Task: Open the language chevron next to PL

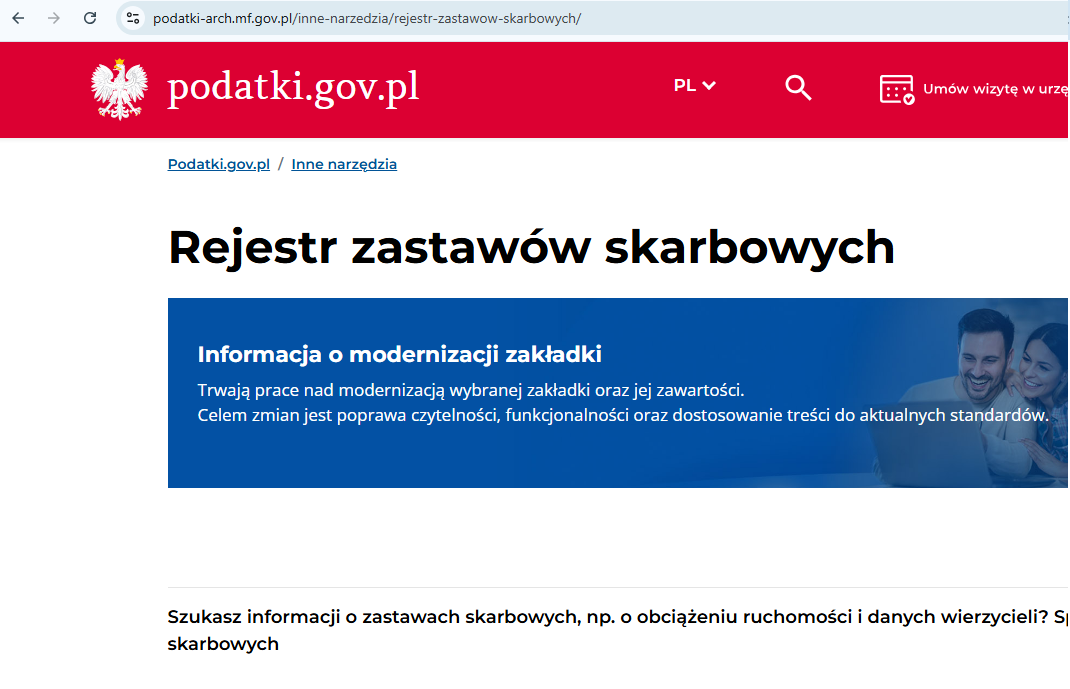Action: pyautogui.click(x=710, y=86)
